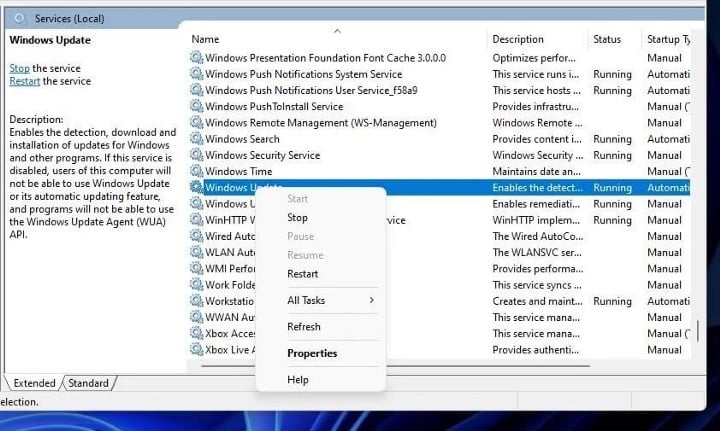Sort by the Name column header

tap(205, 39)
